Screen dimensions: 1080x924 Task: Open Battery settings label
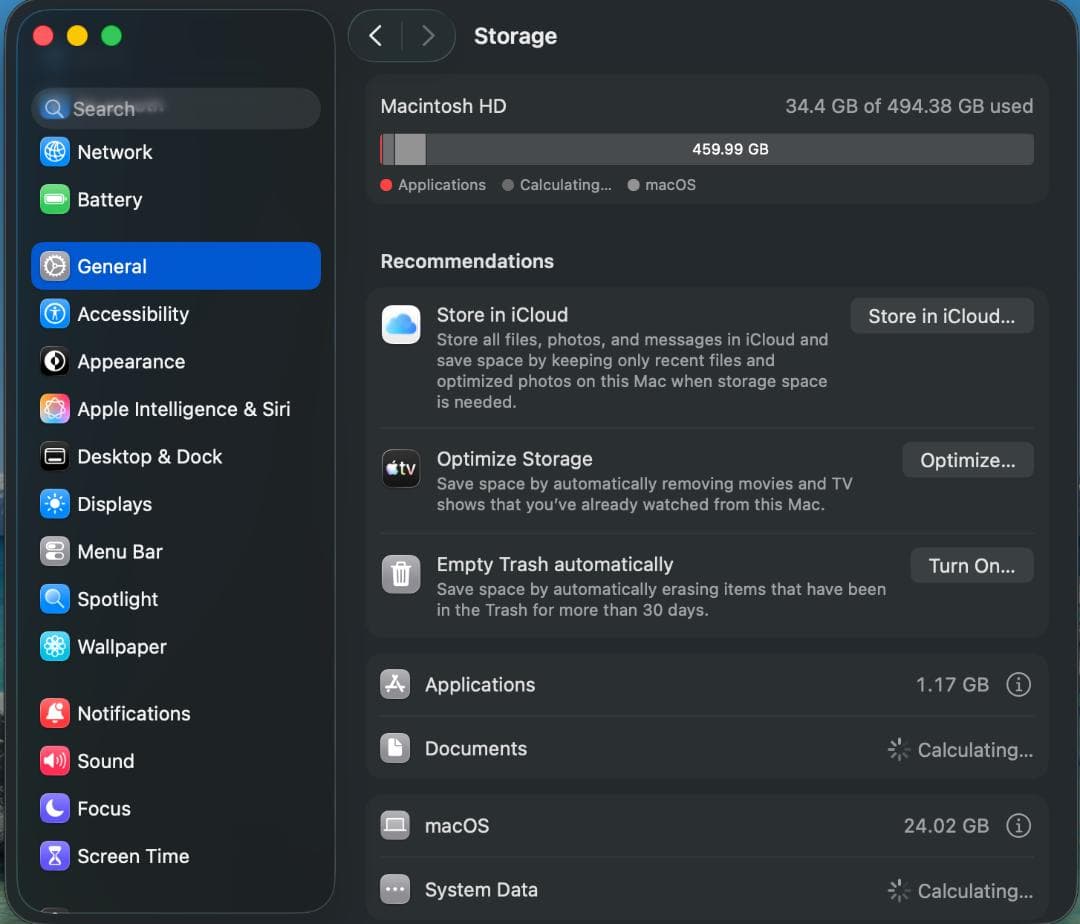pos(110,200)
